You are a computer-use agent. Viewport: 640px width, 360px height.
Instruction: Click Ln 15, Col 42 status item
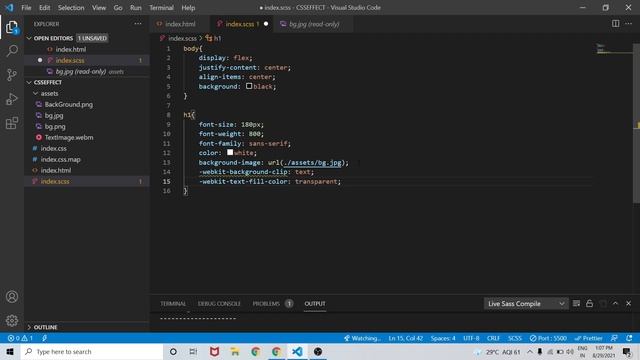[x=405, y=338]
